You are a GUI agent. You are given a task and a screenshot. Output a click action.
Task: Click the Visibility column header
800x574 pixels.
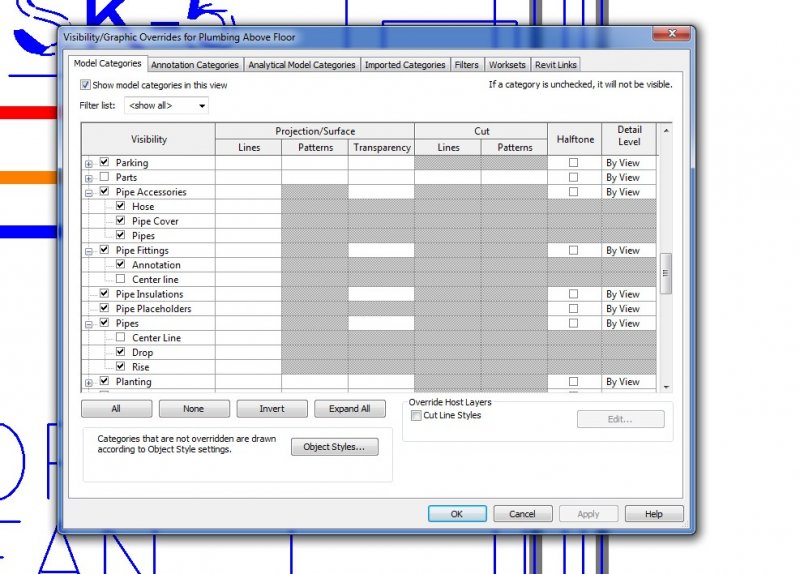point(148,139)
